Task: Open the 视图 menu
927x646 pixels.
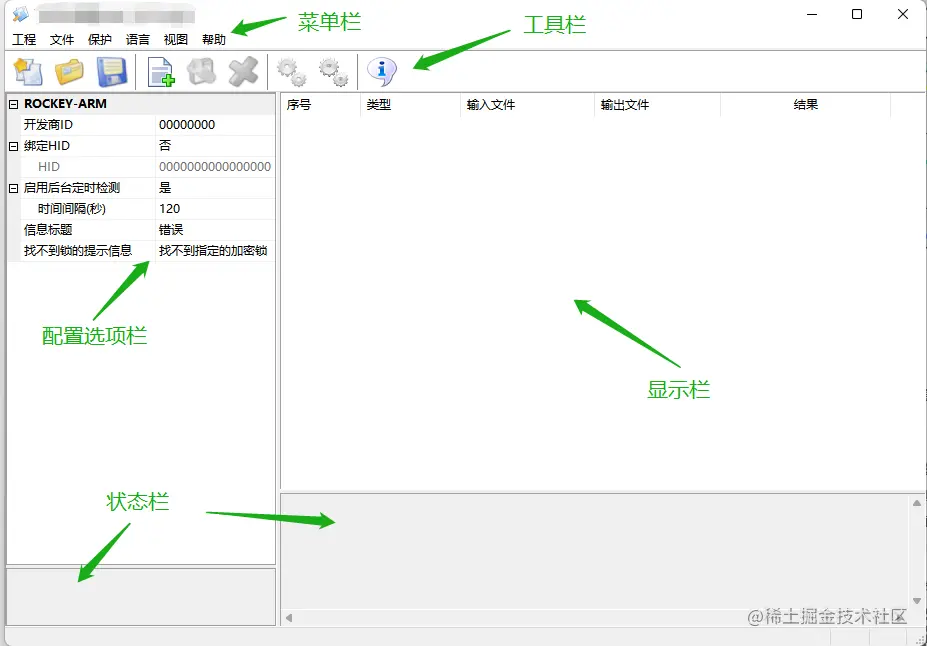Action: [176, 40]
